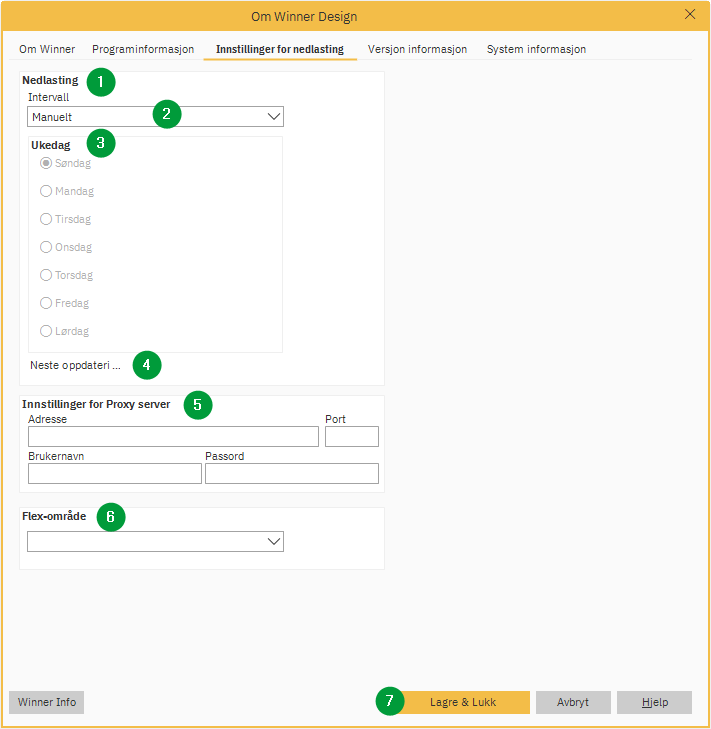Focus the proxy Adresse input field

[x=173, y=436]
